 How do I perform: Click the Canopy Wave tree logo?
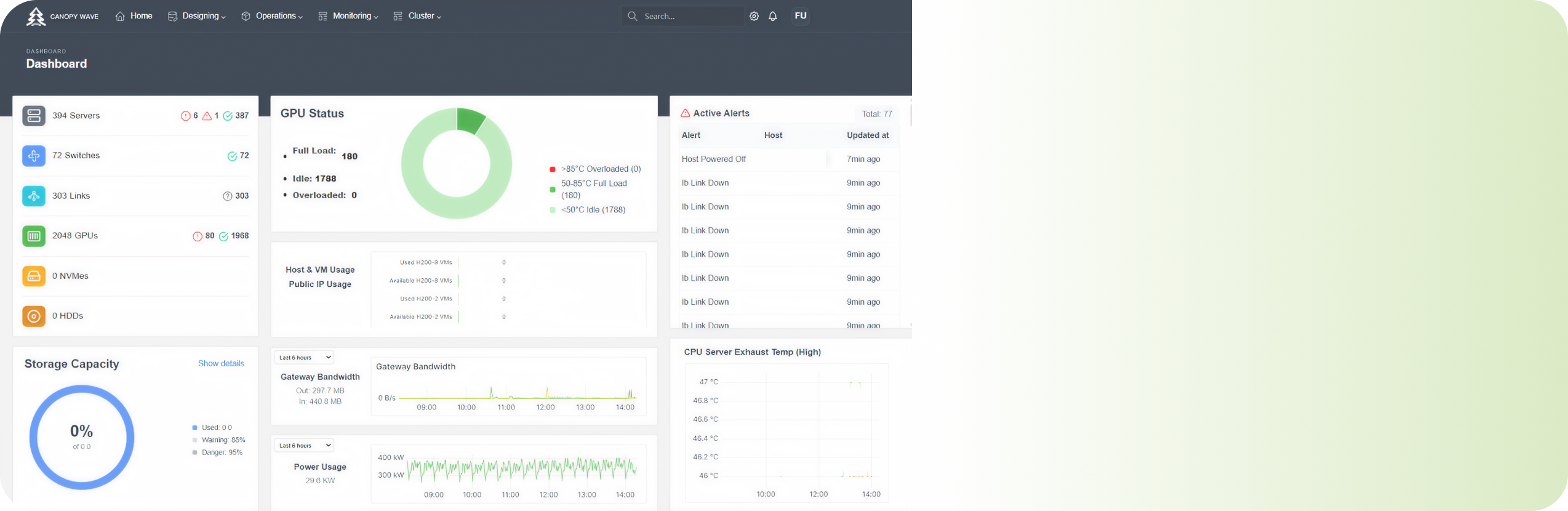click(x=36, y=17)
